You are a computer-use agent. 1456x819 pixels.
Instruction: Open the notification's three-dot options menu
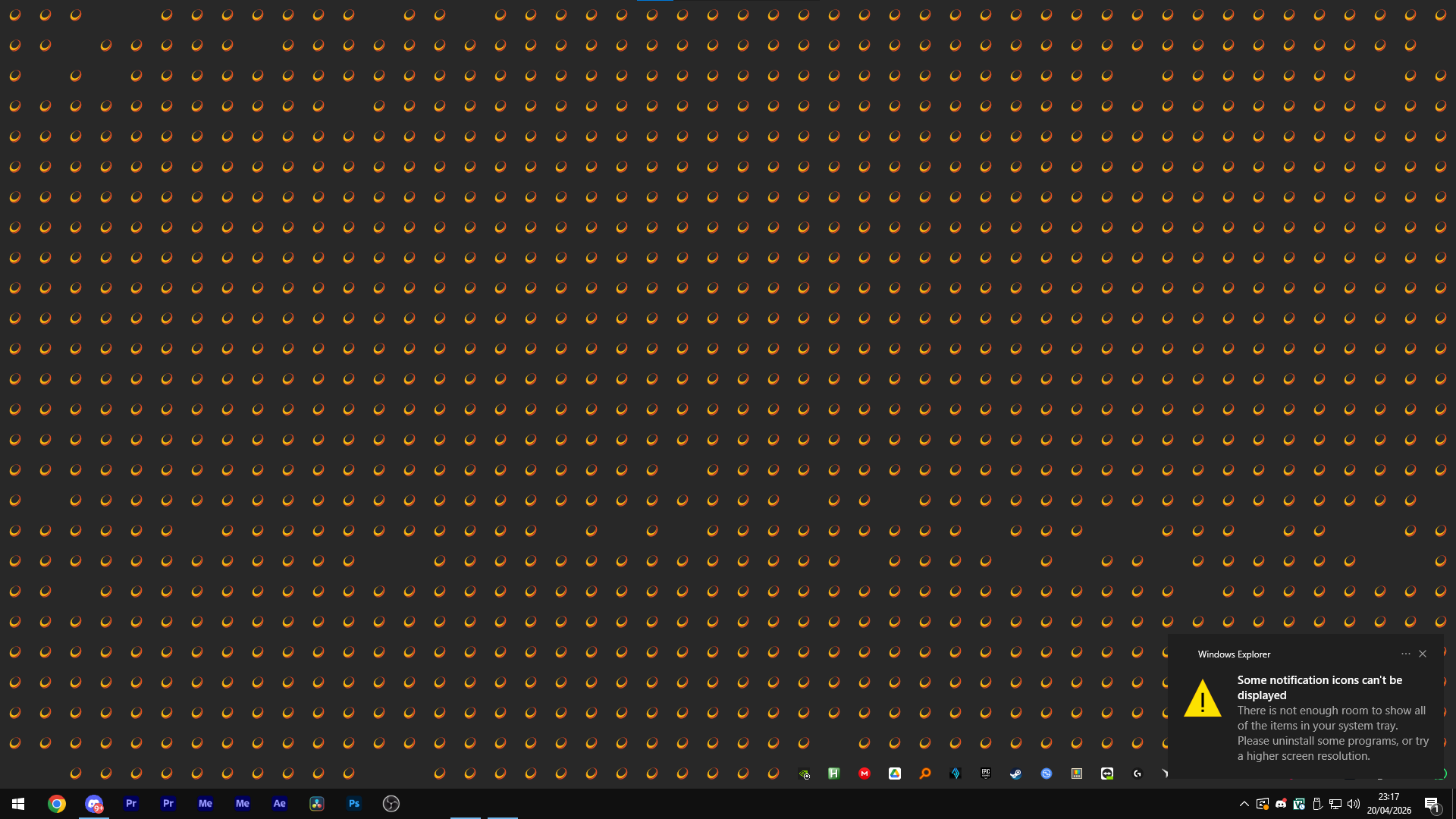pyautogui.click(x=1406, y=654)
